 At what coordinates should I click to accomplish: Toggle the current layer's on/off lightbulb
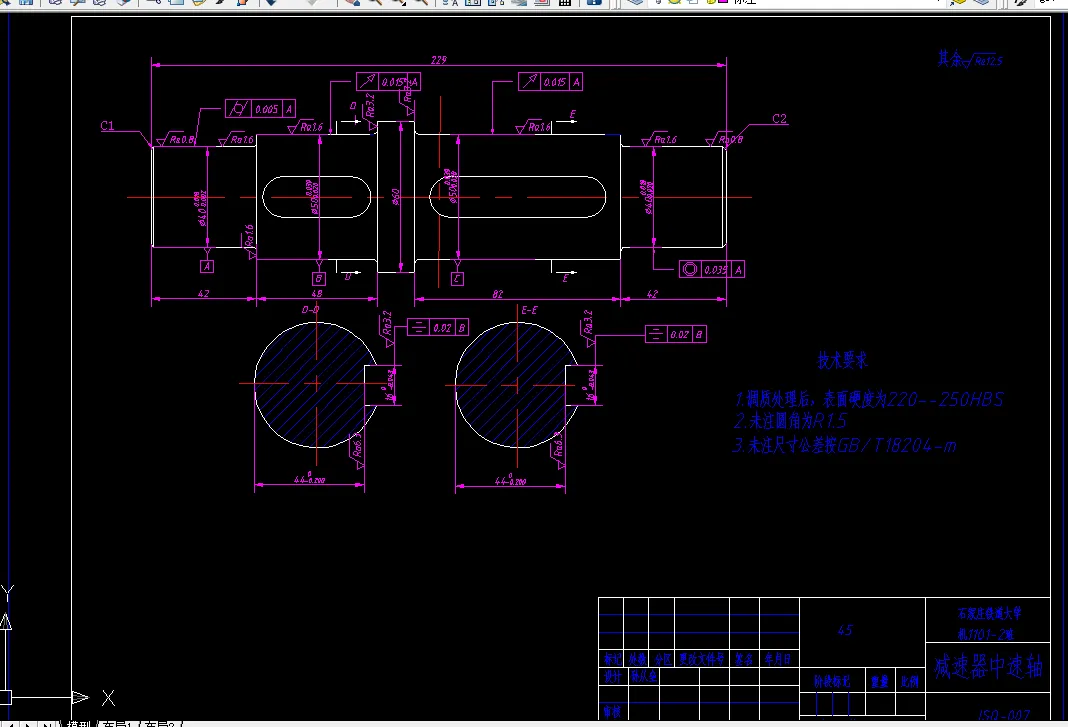pos(659,2)
